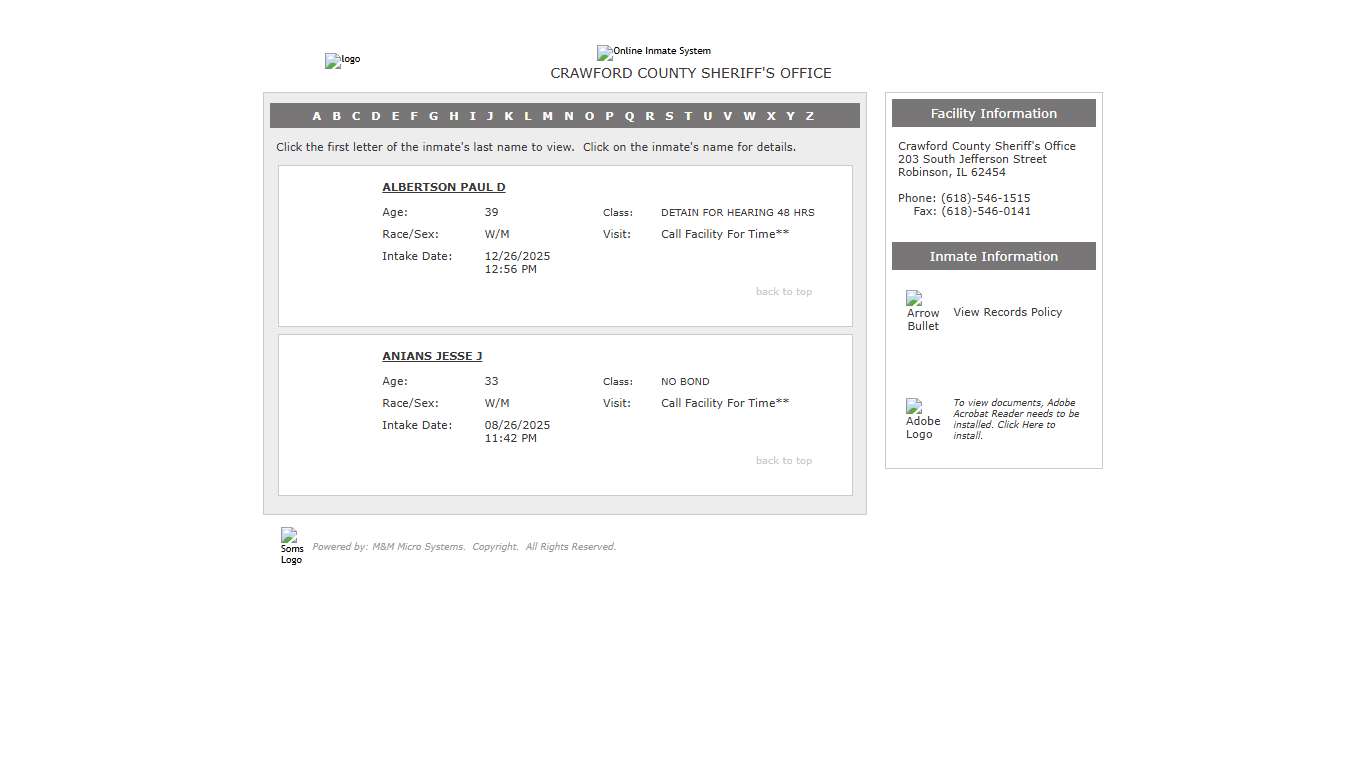Select letter A in the alphabet bar
This screenshot has width=1366, height=768.
317,116
